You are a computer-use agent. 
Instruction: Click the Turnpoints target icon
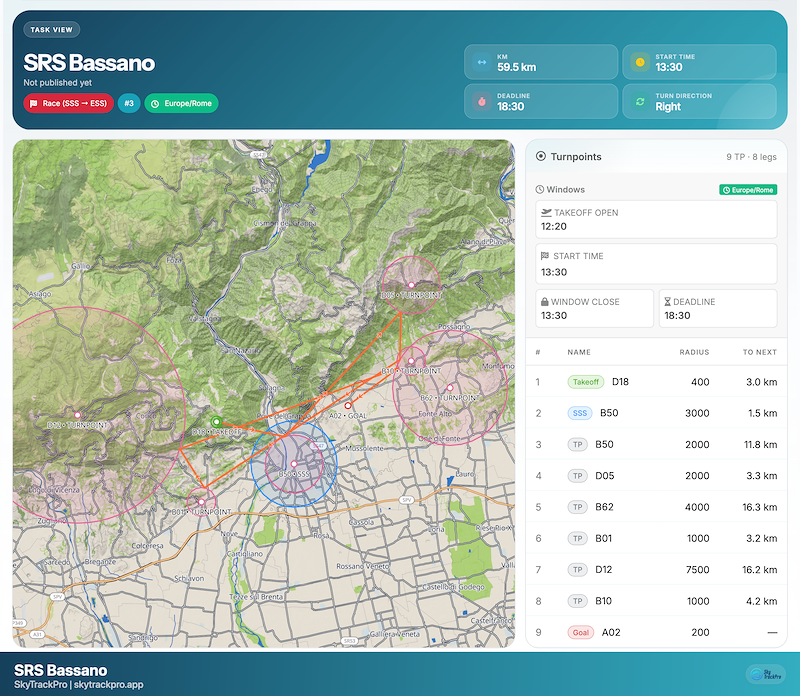(541, 156)
